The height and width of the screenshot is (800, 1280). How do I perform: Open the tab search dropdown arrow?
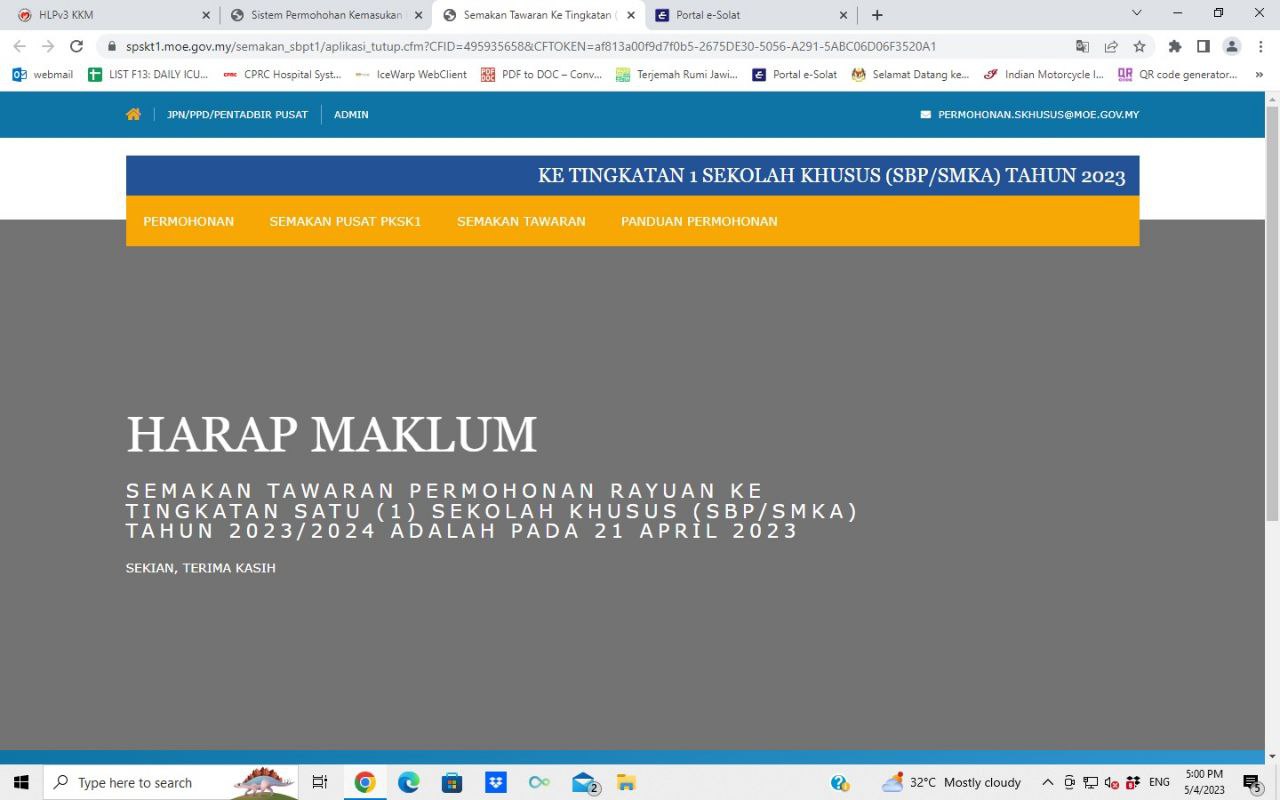click(x=1136, y=14)
